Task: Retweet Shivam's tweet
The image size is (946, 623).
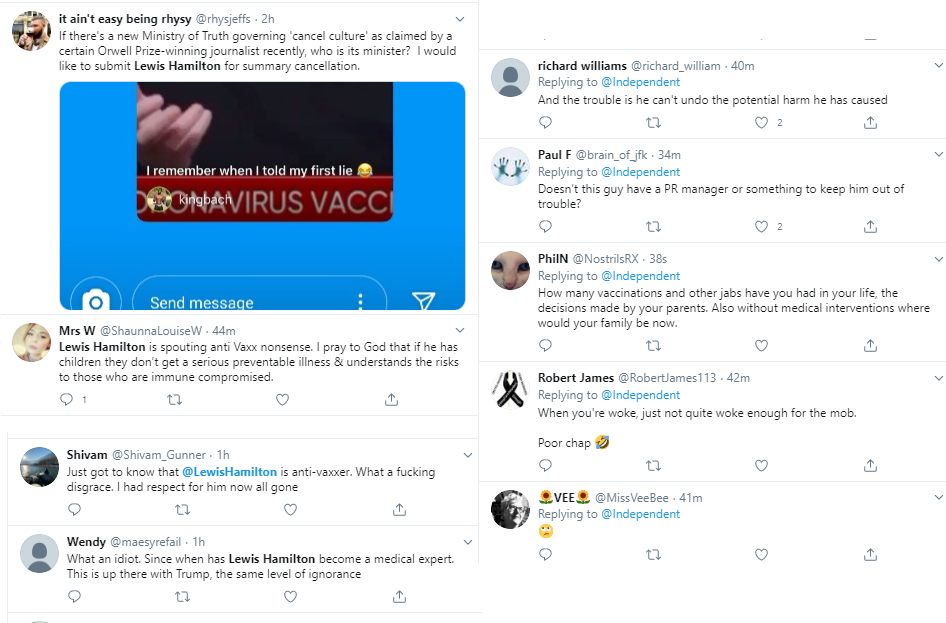Action: tap(182, 510)
